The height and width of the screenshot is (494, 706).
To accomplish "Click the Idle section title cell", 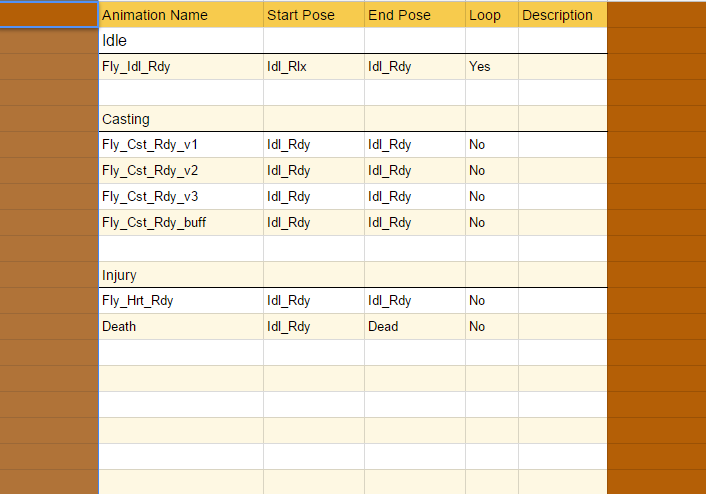I will [x=180, y=41].
